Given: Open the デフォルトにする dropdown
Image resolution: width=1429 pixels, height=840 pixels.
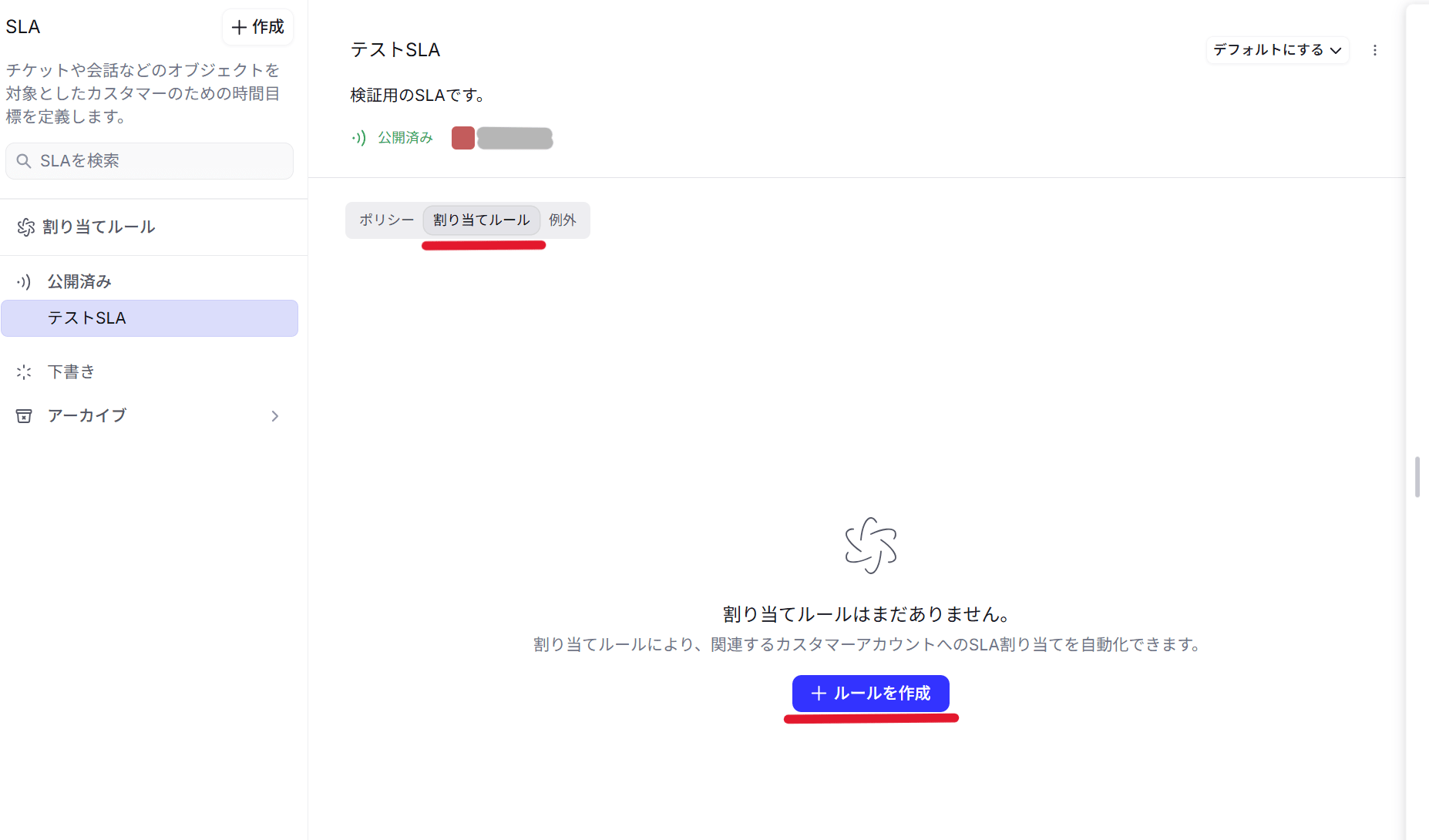Looking at the screenshot, I should click(x=1276, y=50).
